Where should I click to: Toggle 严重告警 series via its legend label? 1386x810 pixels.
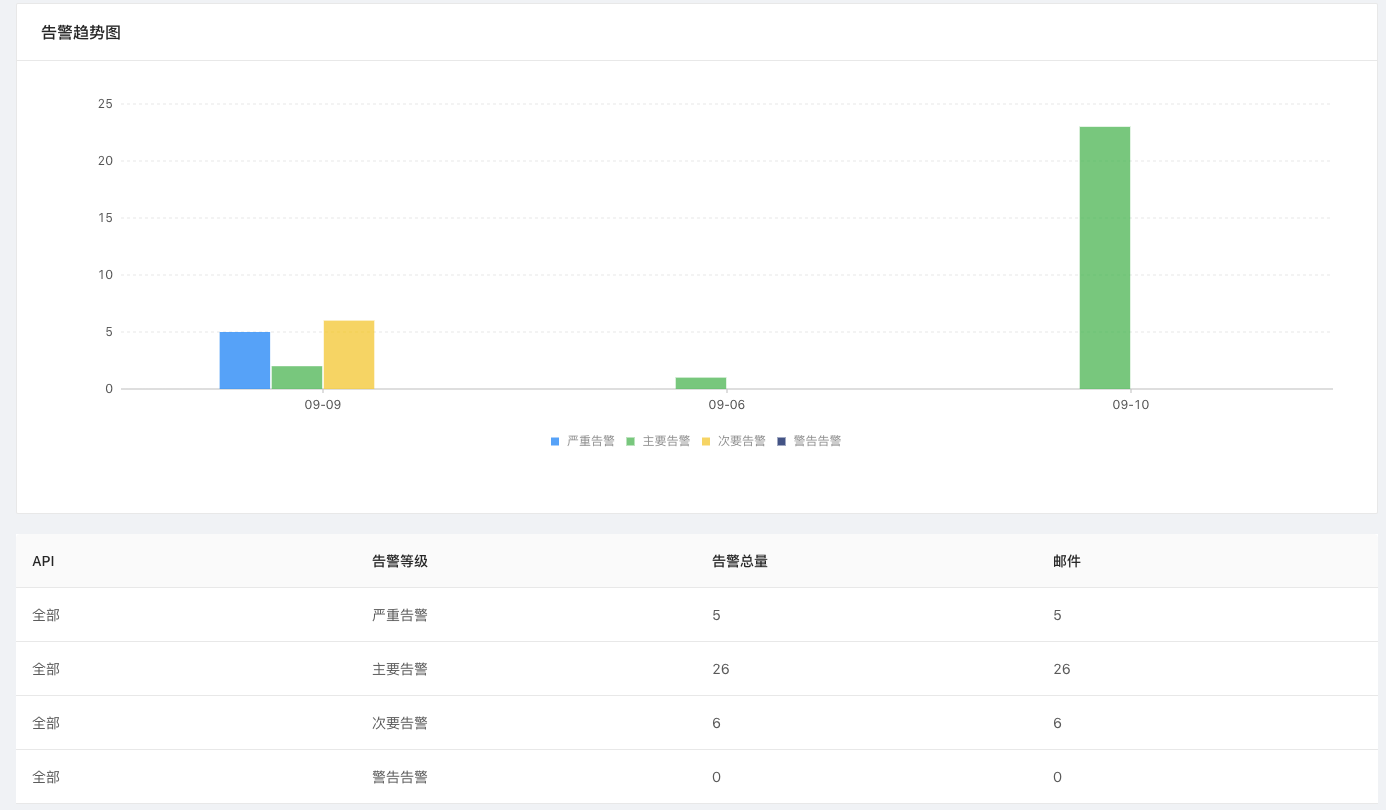591,441
